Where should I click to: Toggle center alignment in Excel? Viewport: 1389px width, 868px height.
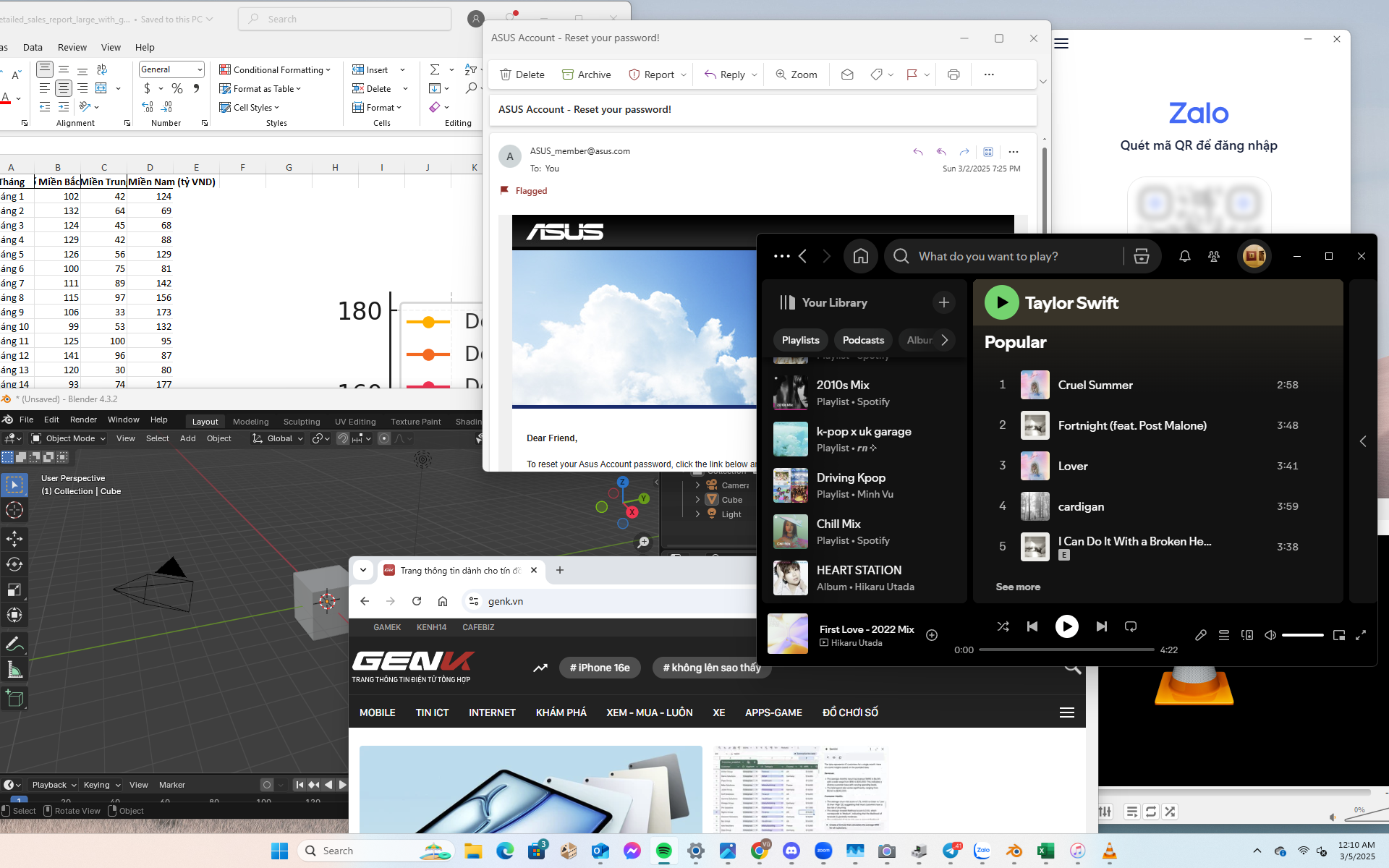pyautogui.click(x=64, y=88)
